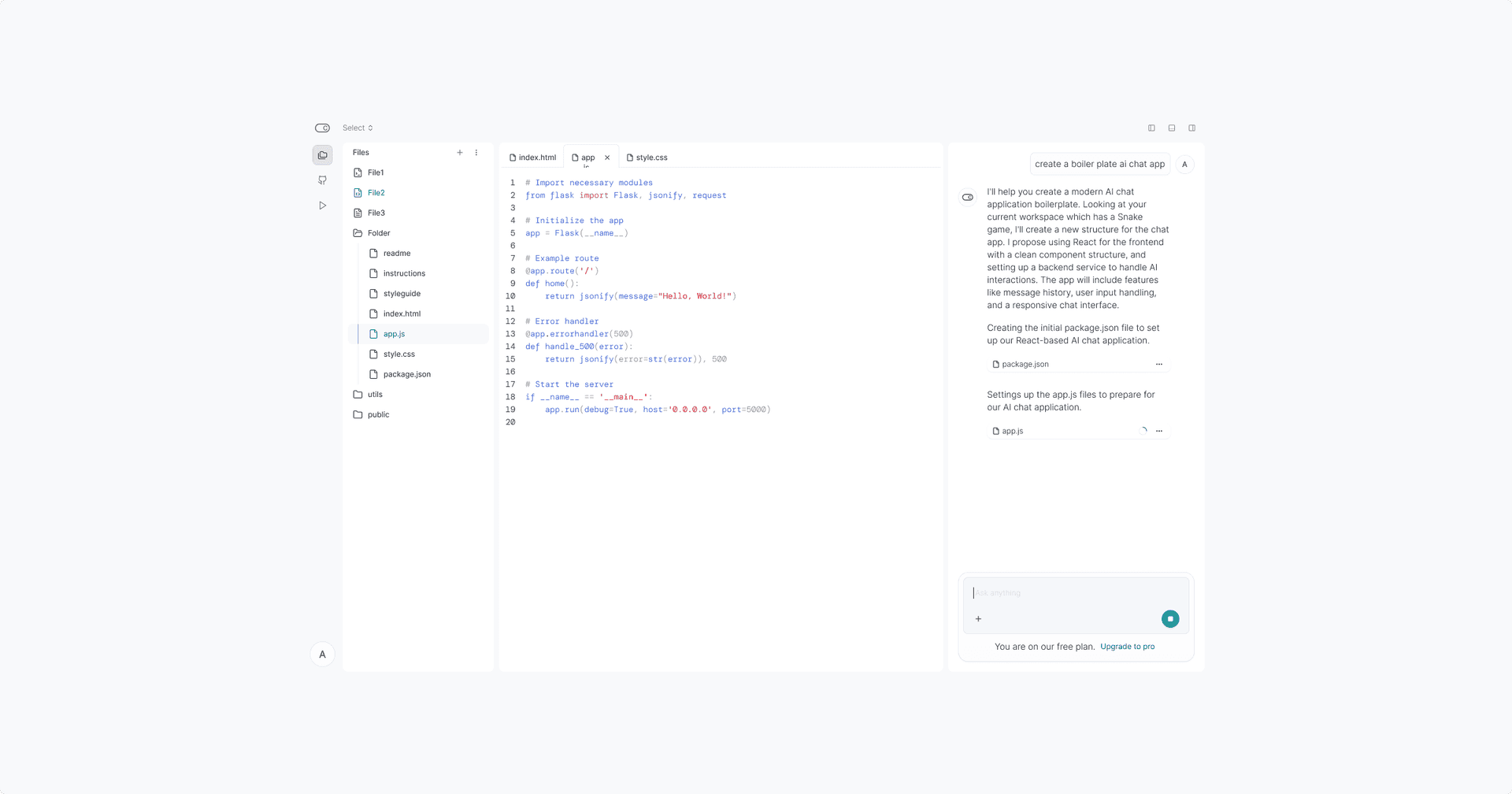Open the Select dropdown
Image resolution: width=1512 pixels, height=794 pixels.
coord(358,128)
